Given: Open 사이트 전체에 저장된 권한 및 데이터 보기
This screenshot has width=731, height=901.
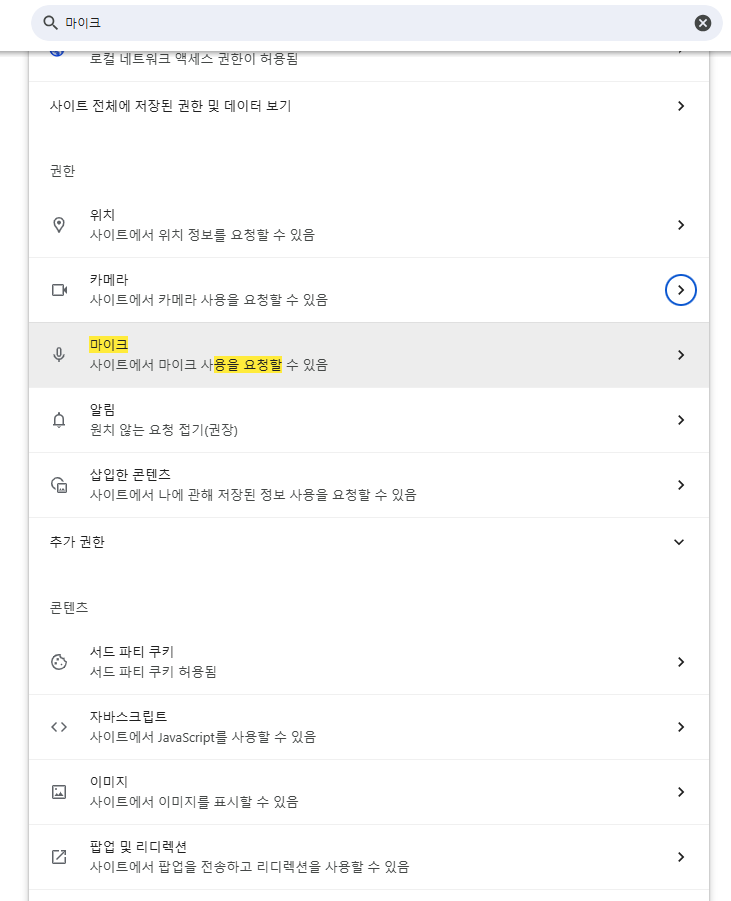Looking at the screenshot, I should coord(369,106).
